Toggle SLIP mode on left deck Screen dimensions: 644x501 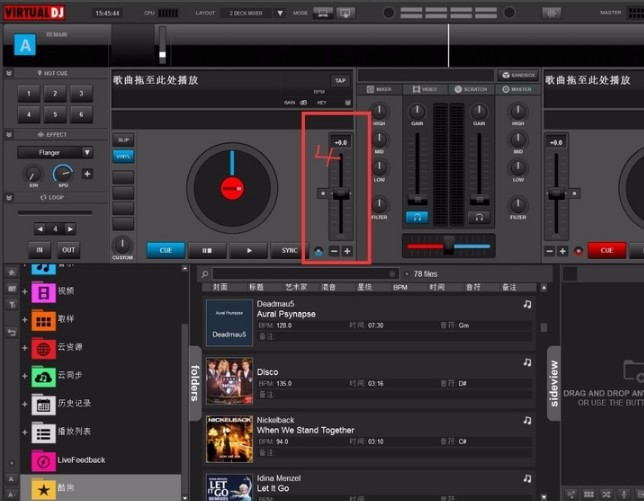pos(123,140)
